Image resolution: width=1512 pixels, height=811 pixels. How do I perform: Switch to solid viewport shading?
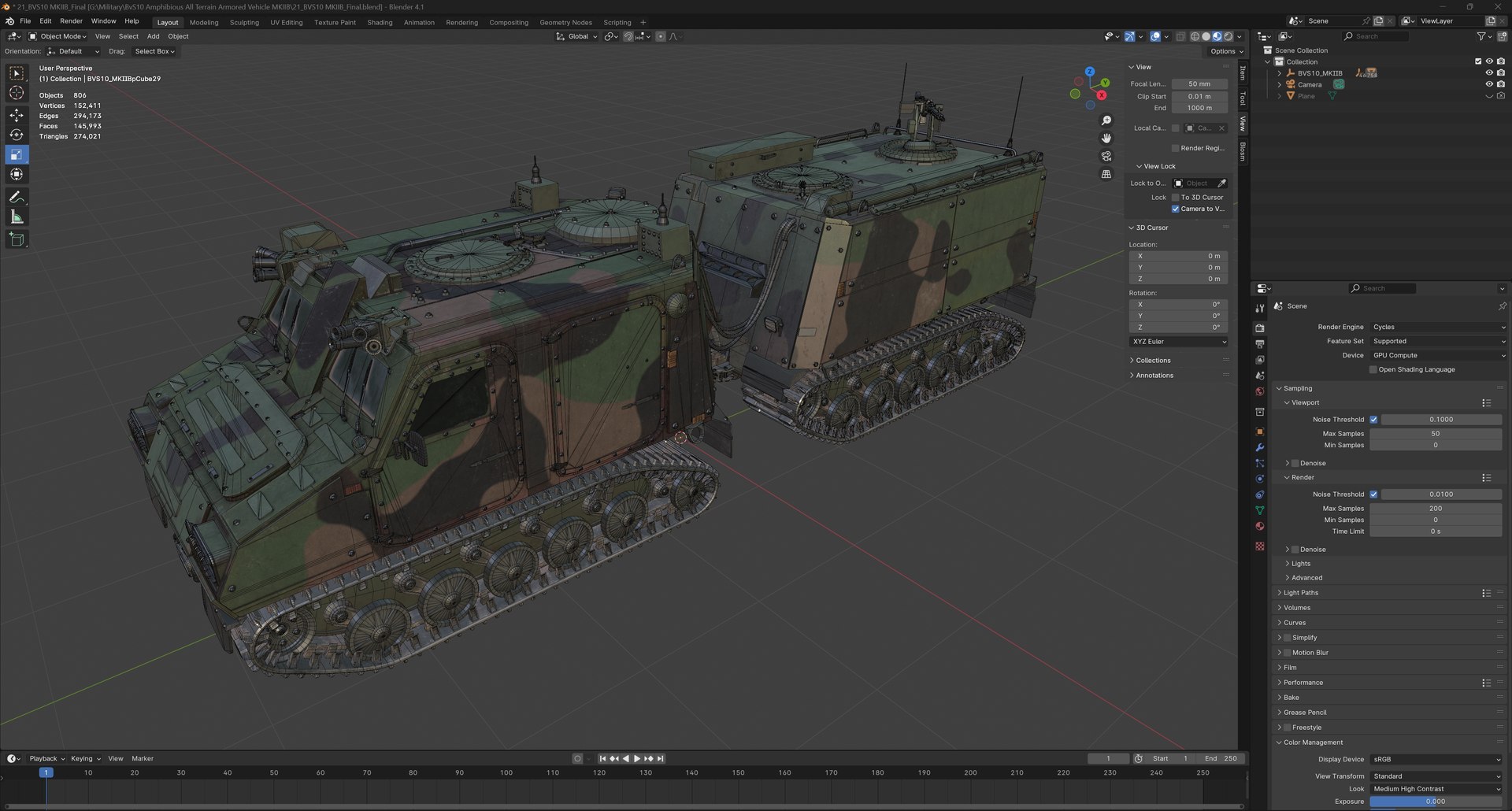(x=1206, y=36)
